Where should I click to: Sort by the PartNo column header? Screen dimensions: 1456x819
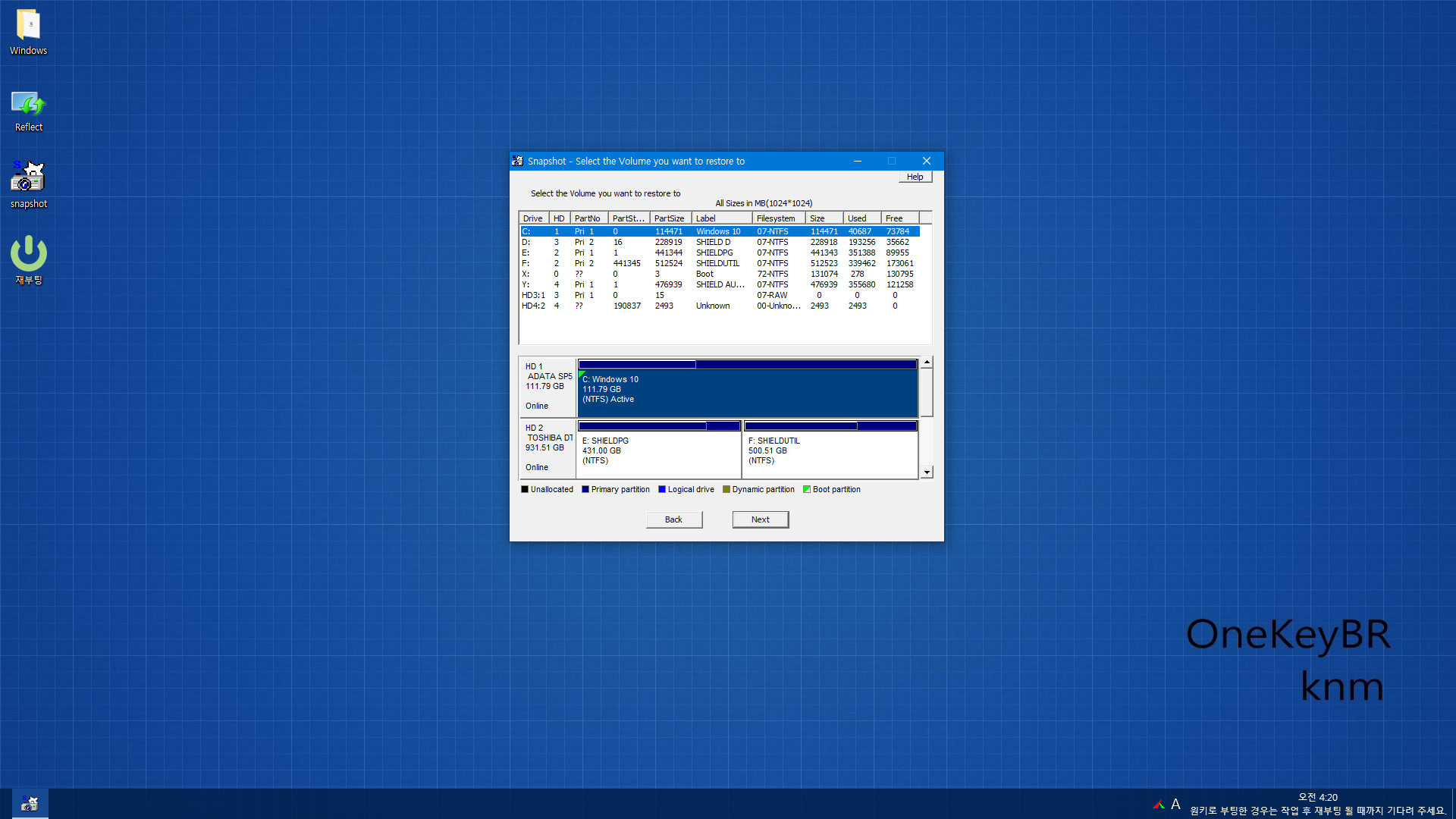pos(589,218)
